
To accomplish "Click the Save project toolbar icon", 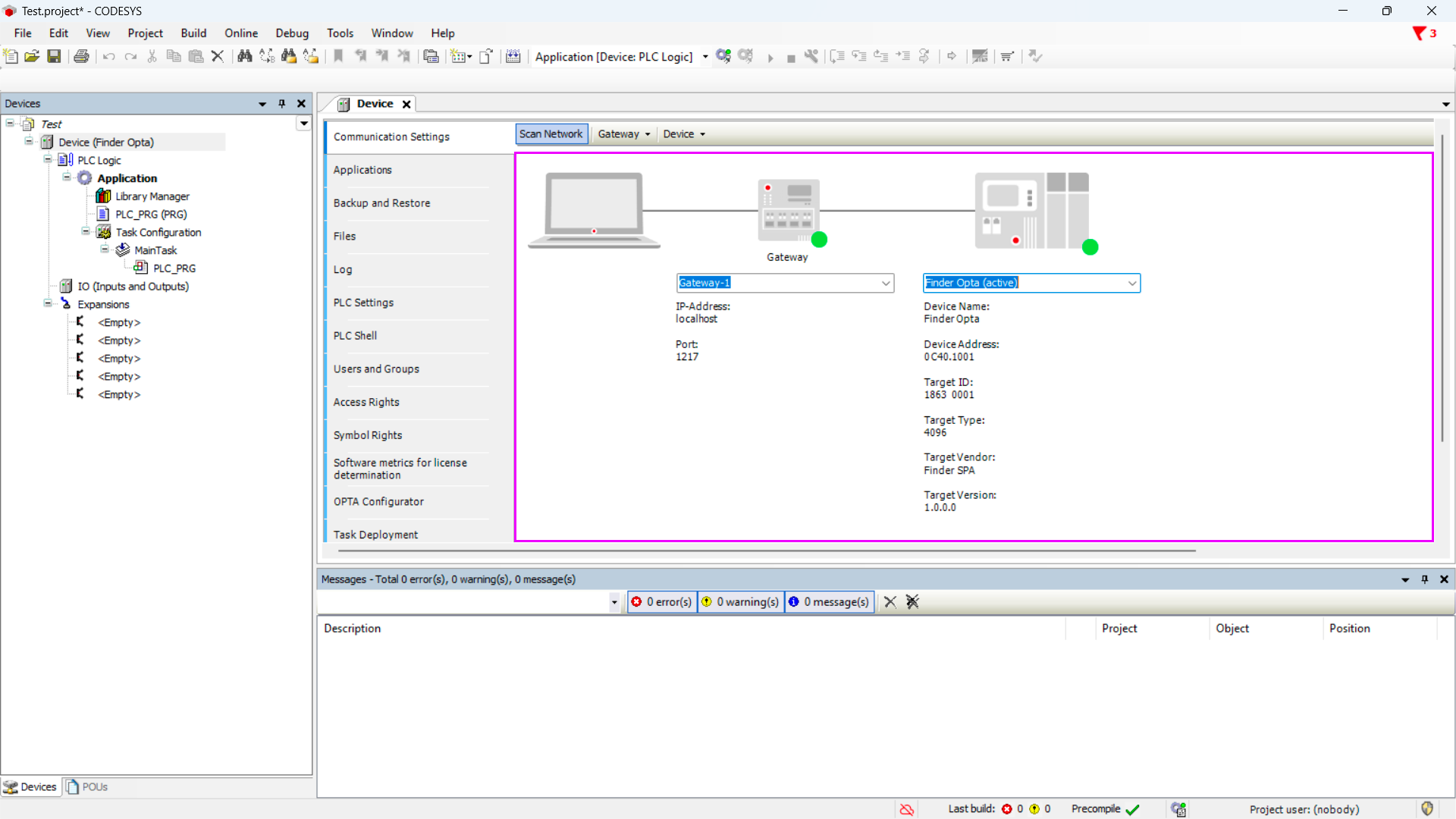I will (54, 56).
